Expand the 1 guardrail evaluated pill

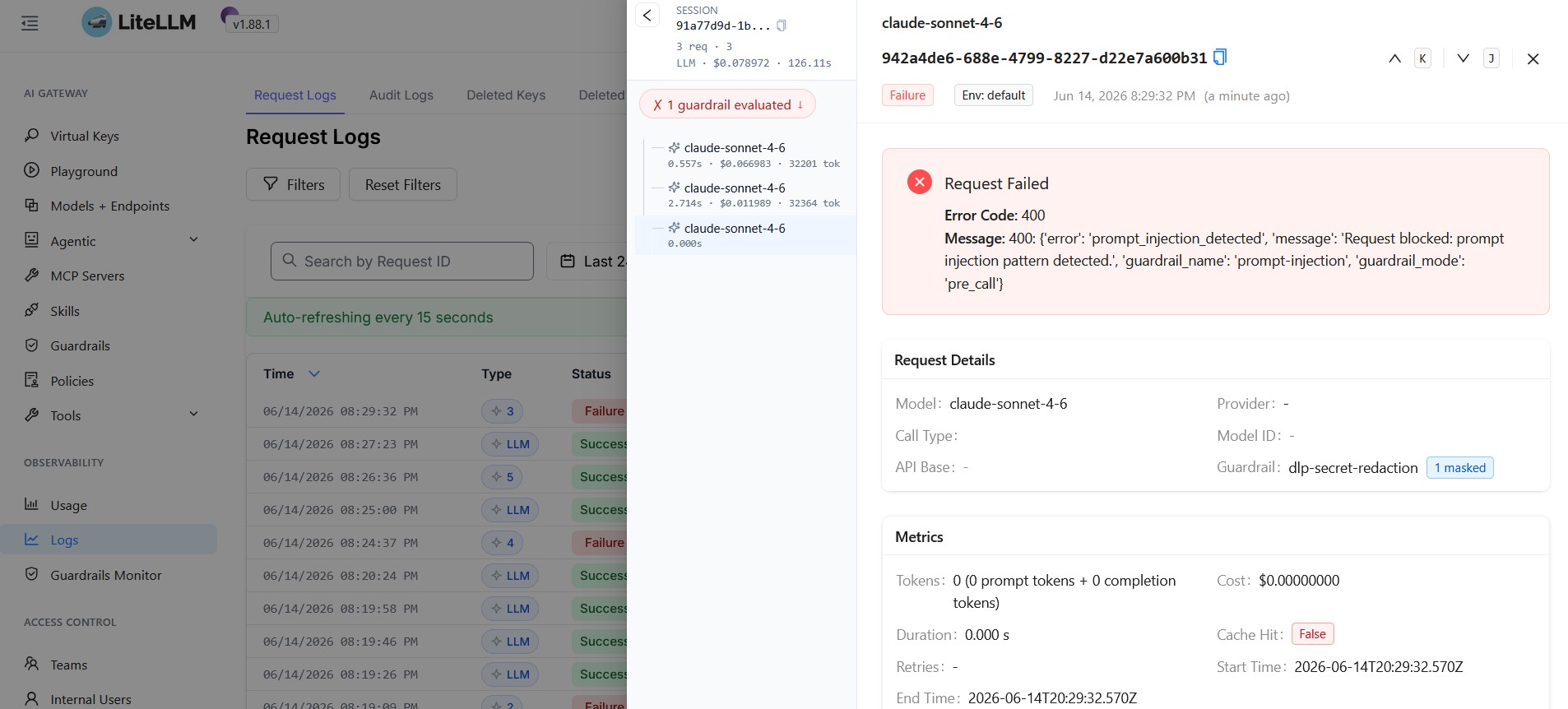pyautogui.click(x=728, y=104)
